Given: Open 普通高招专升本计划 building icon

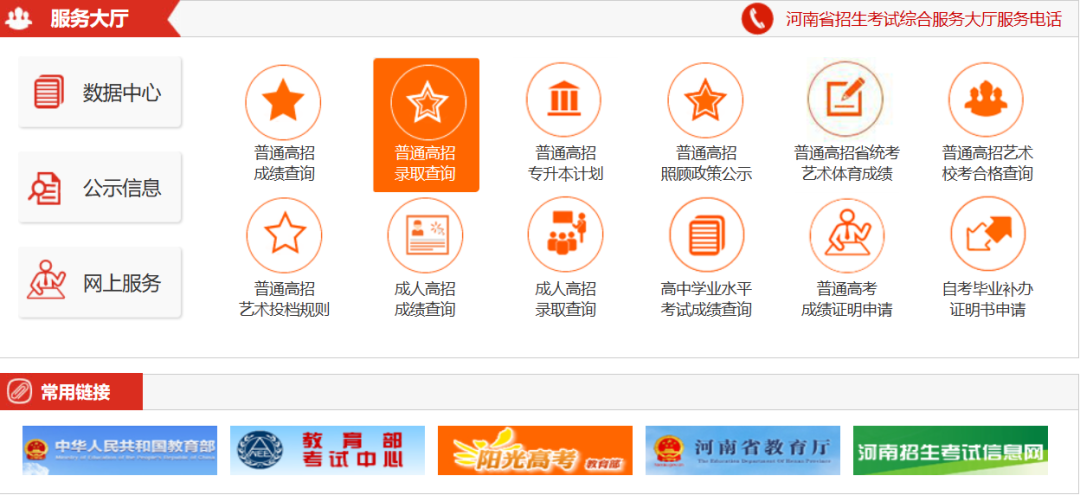Looking at the screenshot, I should [564, 102].
